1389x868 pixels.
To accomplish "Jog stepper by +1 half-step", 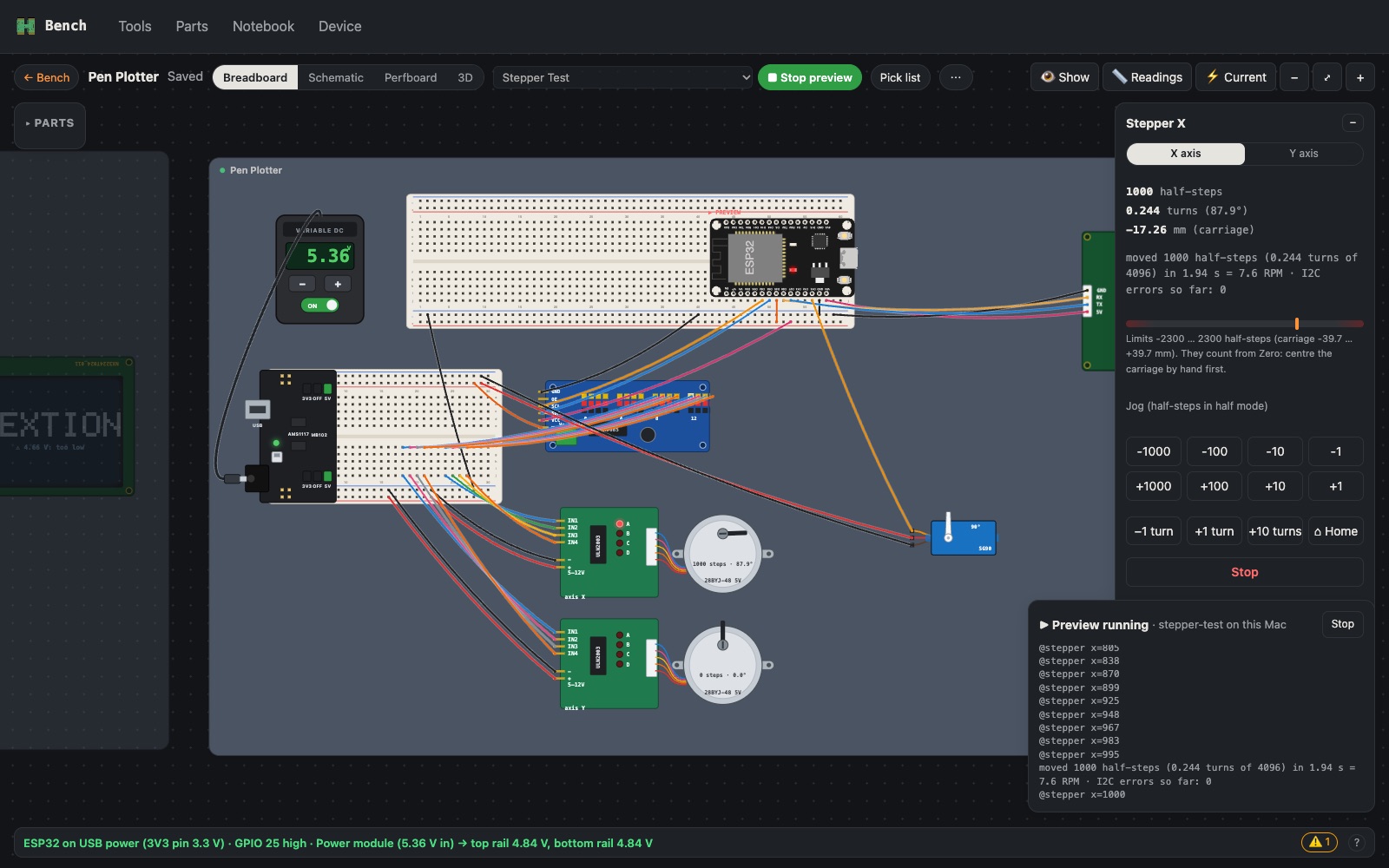I will 1335,486.
